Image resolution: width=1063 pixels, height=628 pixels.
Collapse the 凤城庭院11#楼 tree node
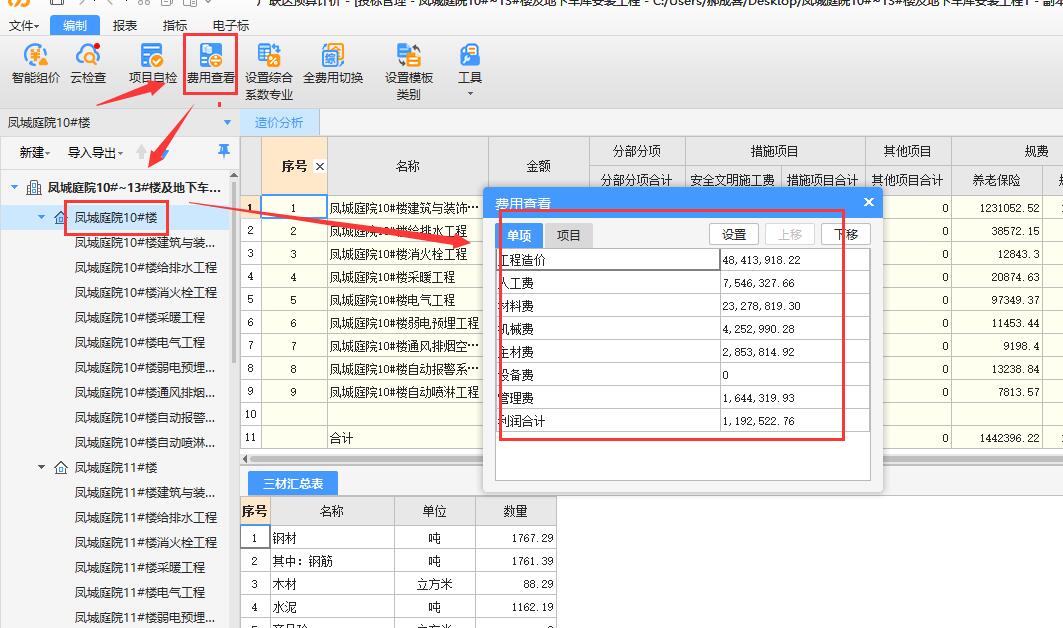[x=41, y=467]
